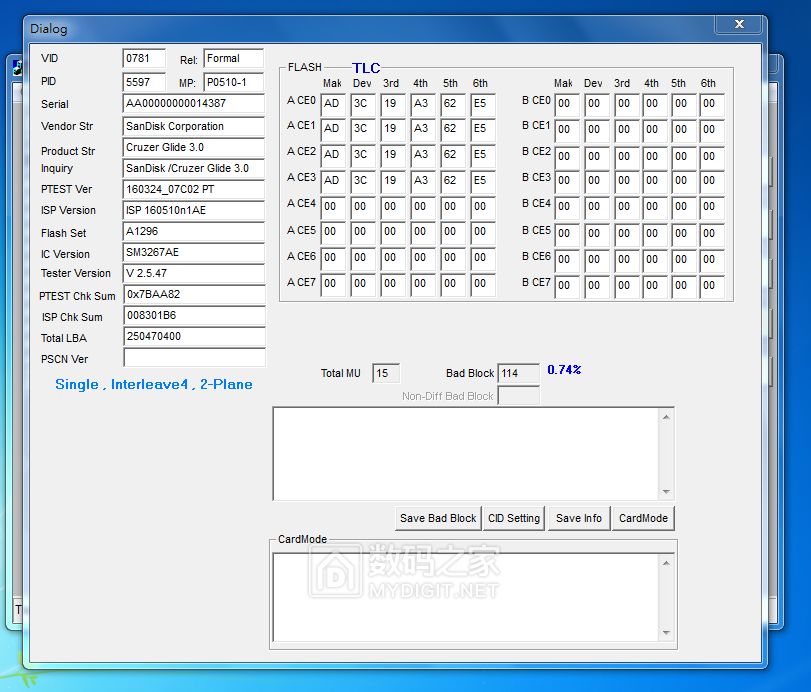Select the IC Version SM3267AE field
811x692 pixels.
(193, 253)
